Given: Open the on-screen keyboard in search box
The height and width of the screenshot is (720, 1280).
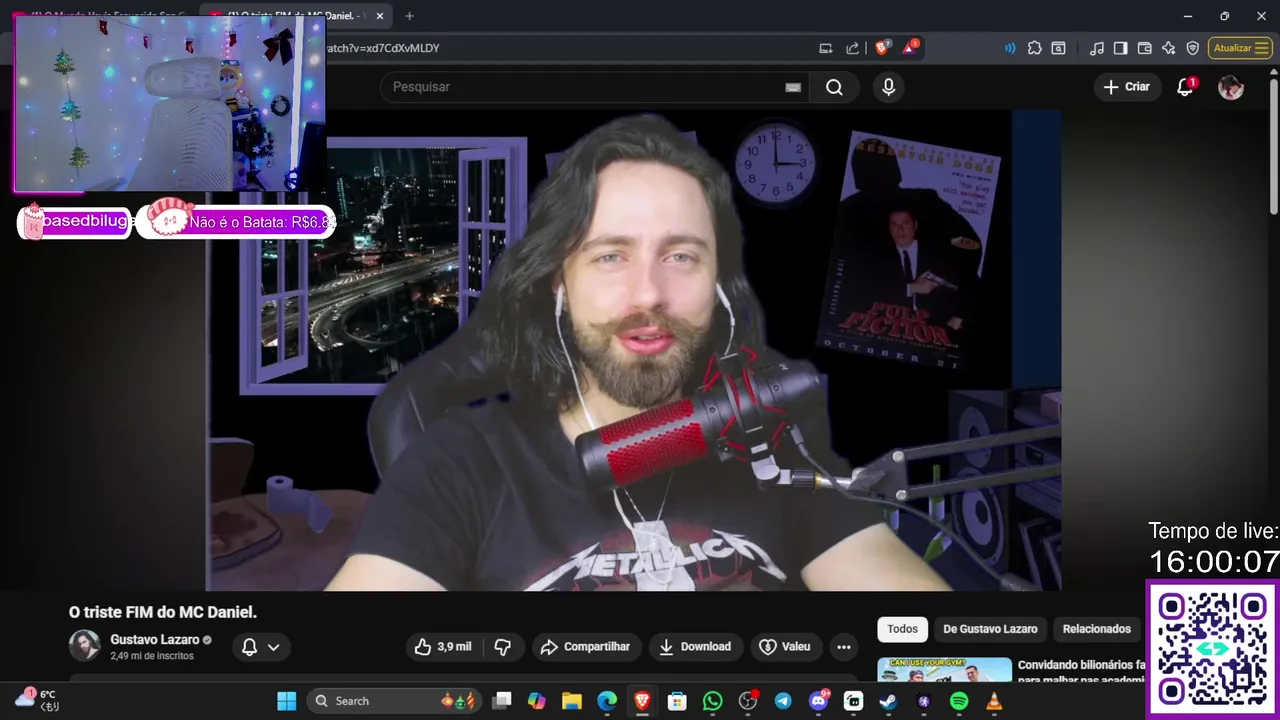Looking at the screenshot, I should pyautogui.click(x=793, y=87).
